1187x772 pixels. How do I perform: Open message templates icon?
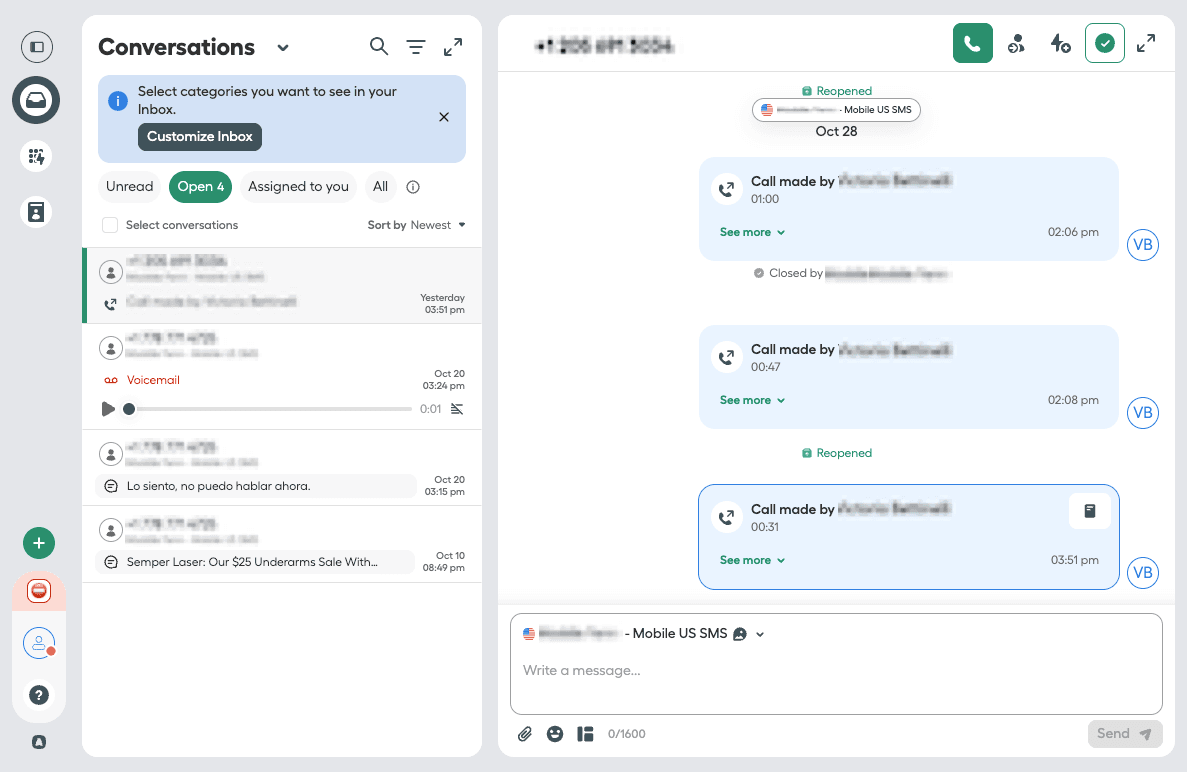(585, 734)
